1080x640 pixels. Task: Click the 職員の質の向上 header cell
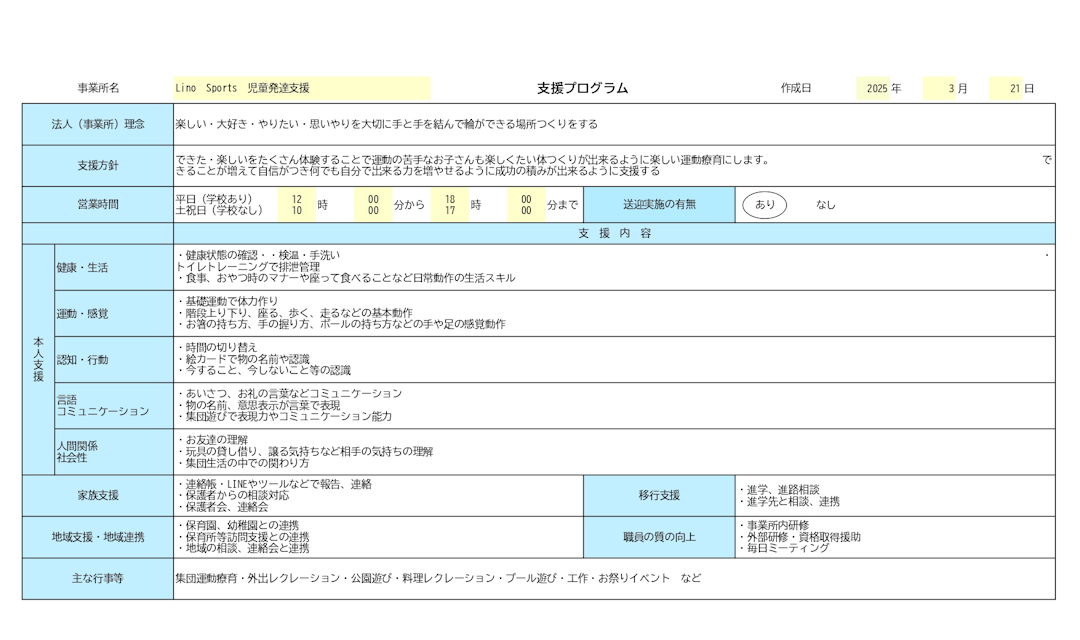click(659, 537)
